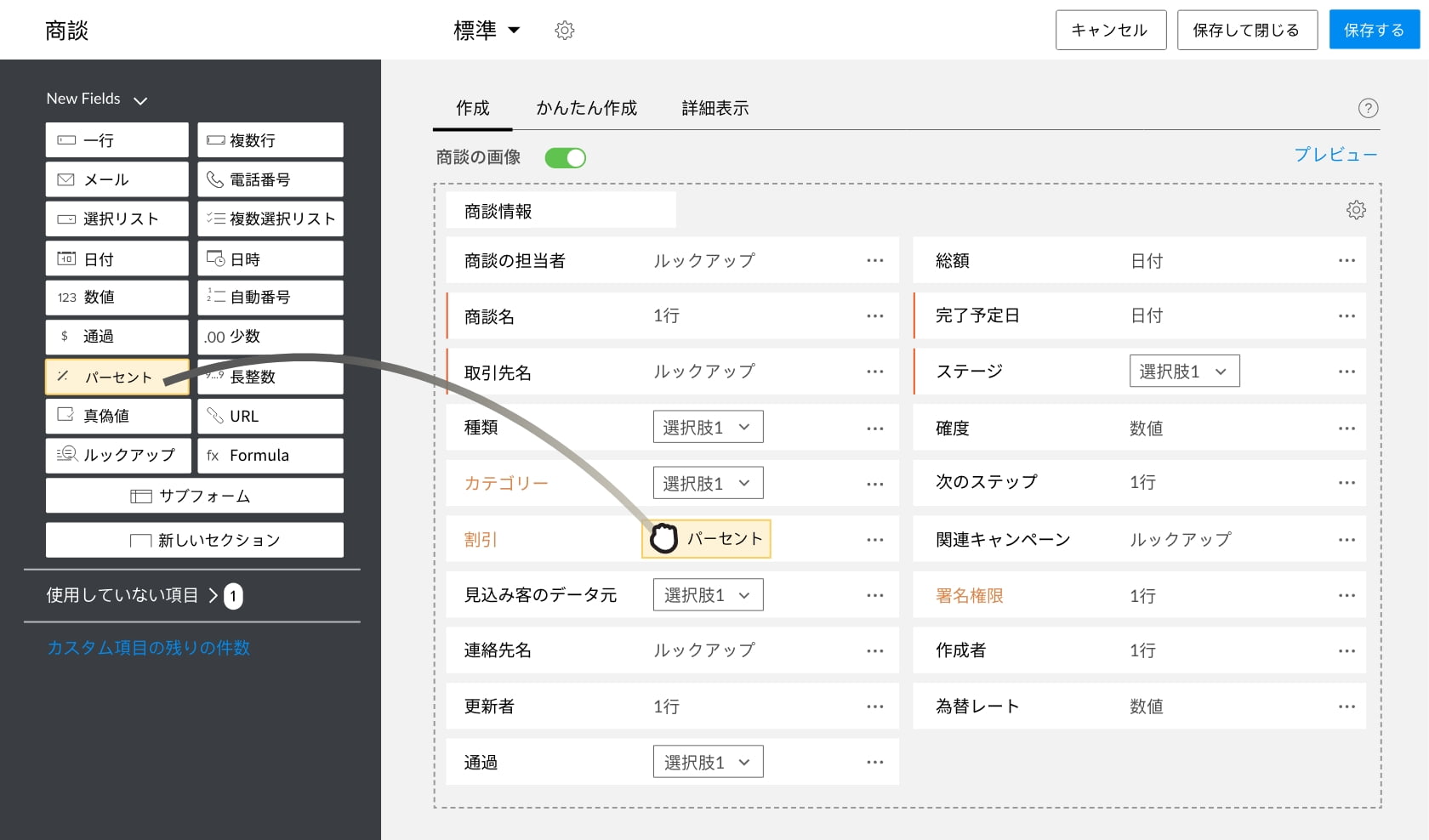The width and height of the screenshot is (1429, 840).
Task: Switch to the 詳細表示 tab
Action: tap(715, 108)
